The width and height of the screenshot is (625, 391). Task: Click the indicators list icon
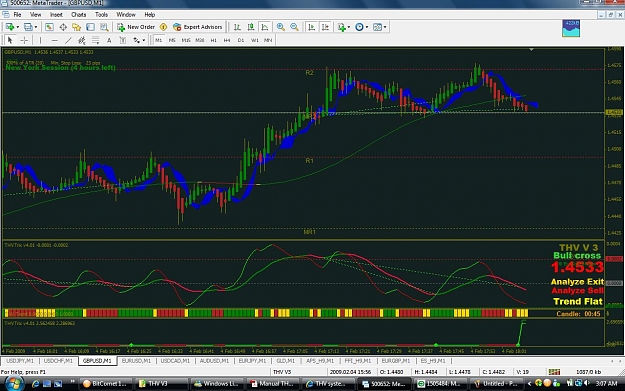tap(341, 27)
